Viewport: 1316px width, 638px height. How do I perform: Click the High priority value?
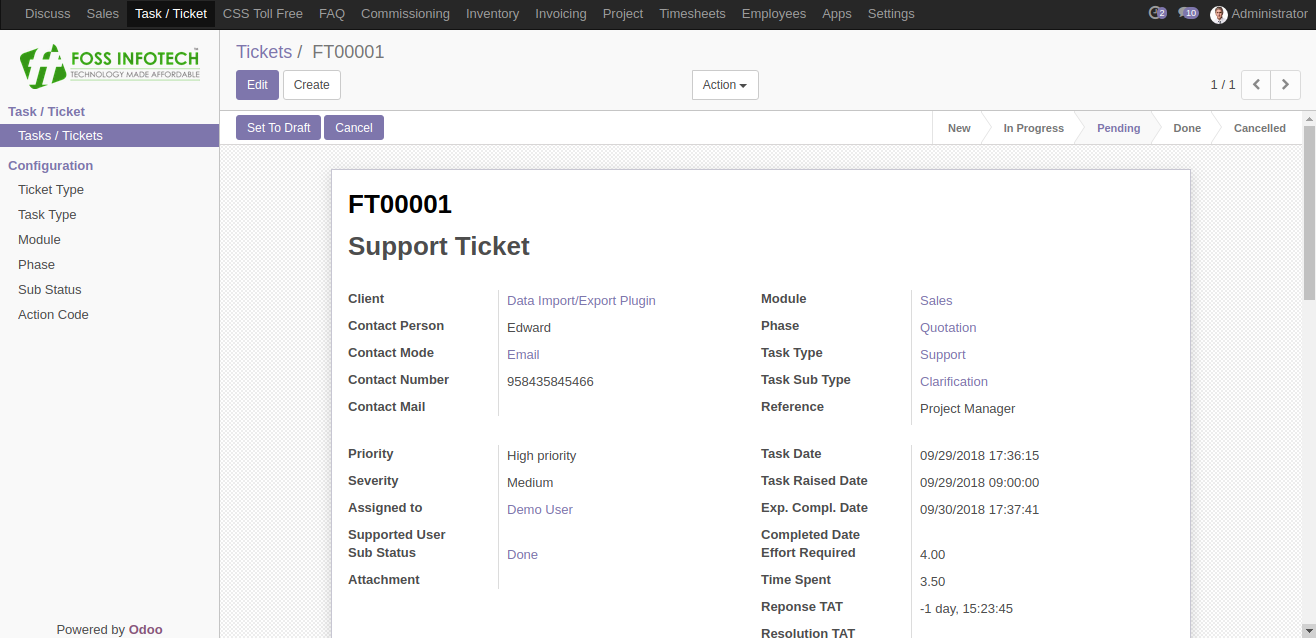coord(542,456)
